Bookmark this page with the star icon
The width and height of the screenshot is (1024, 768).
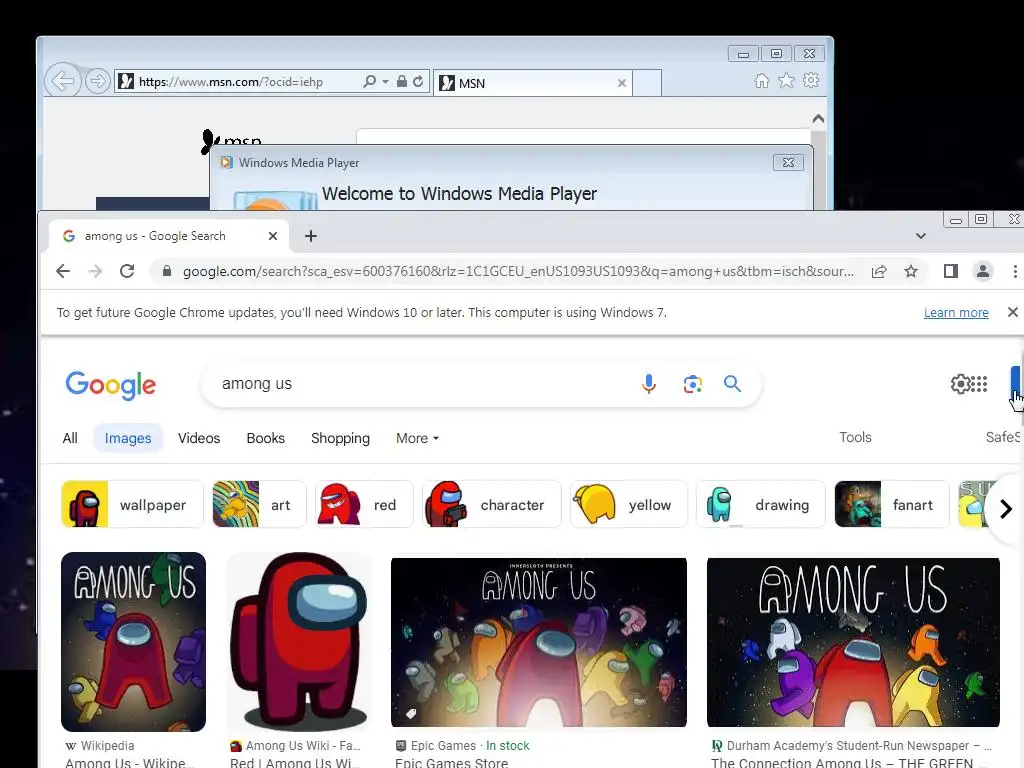click(911, 271)
